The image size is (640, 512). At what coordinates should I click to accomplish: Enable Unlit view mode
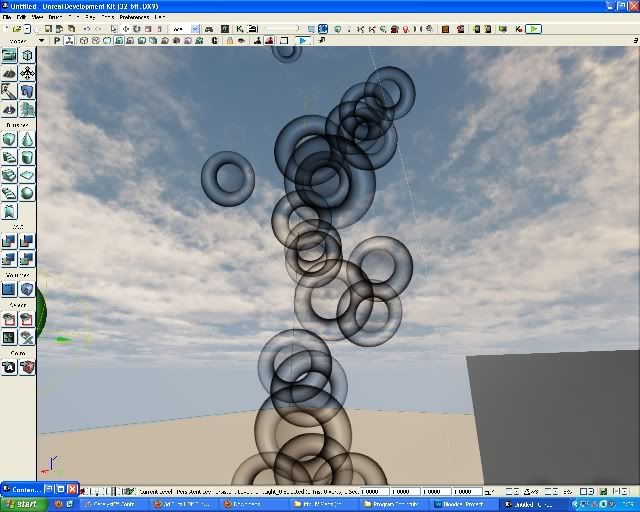[107, 40]
